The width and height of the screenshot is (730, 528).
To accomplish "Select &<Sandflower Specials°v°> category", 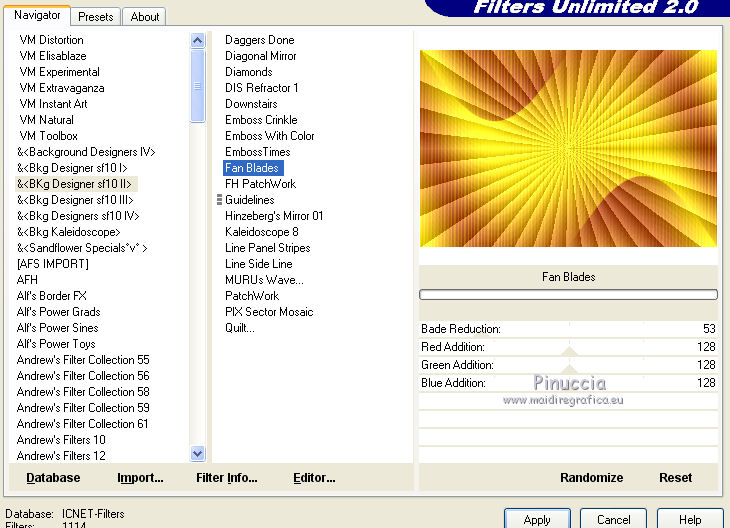I will (82, 248).
